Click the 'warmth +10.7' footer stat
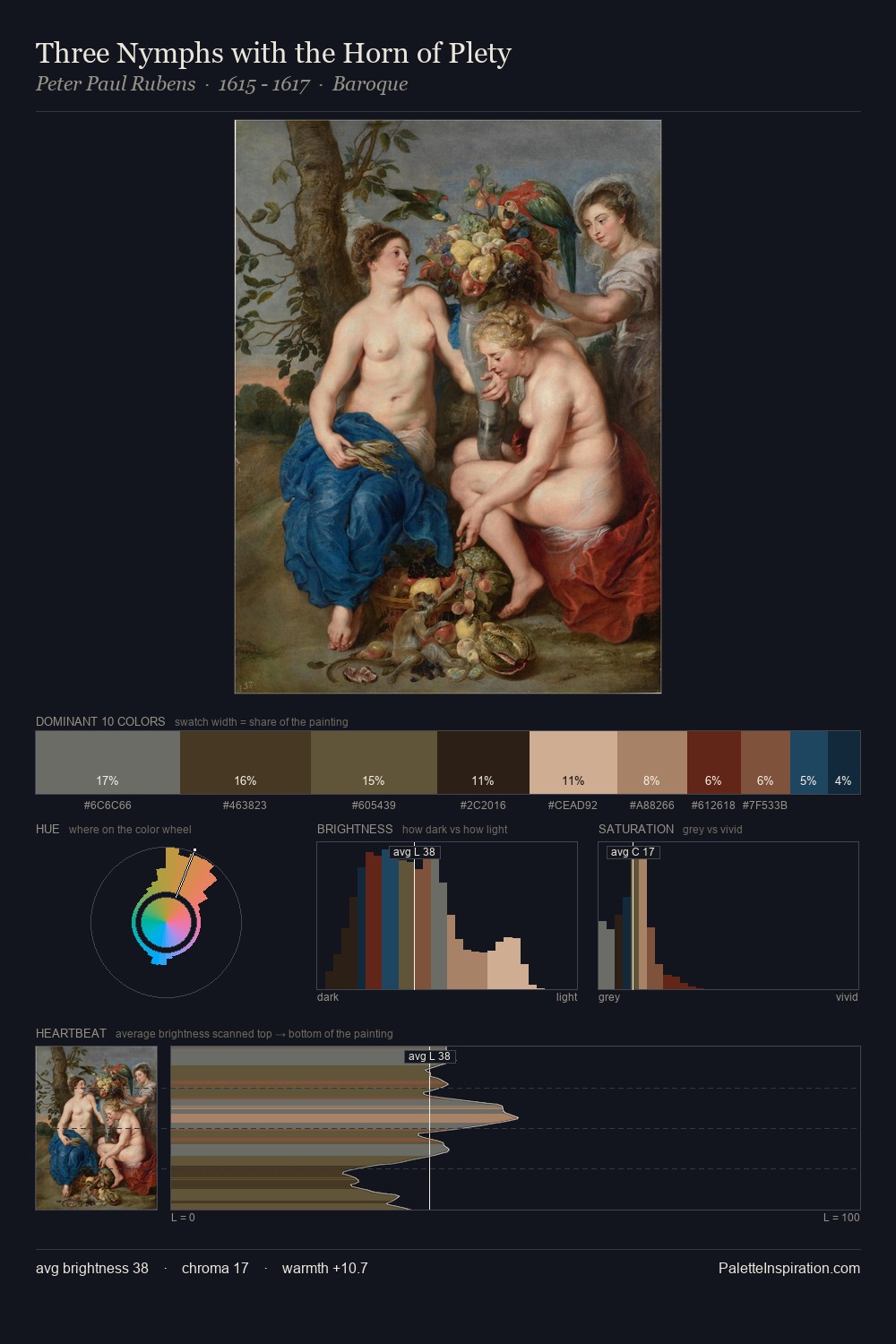This screenshot has height=1344, width=896. click(x=325, y=1268)
